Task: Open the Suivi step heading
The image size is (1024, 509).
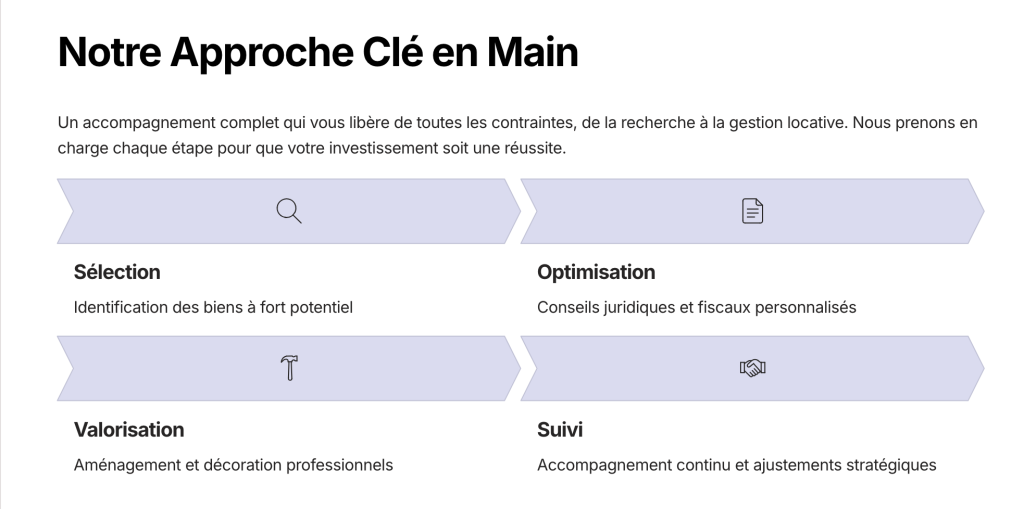Action: point(560,430)
